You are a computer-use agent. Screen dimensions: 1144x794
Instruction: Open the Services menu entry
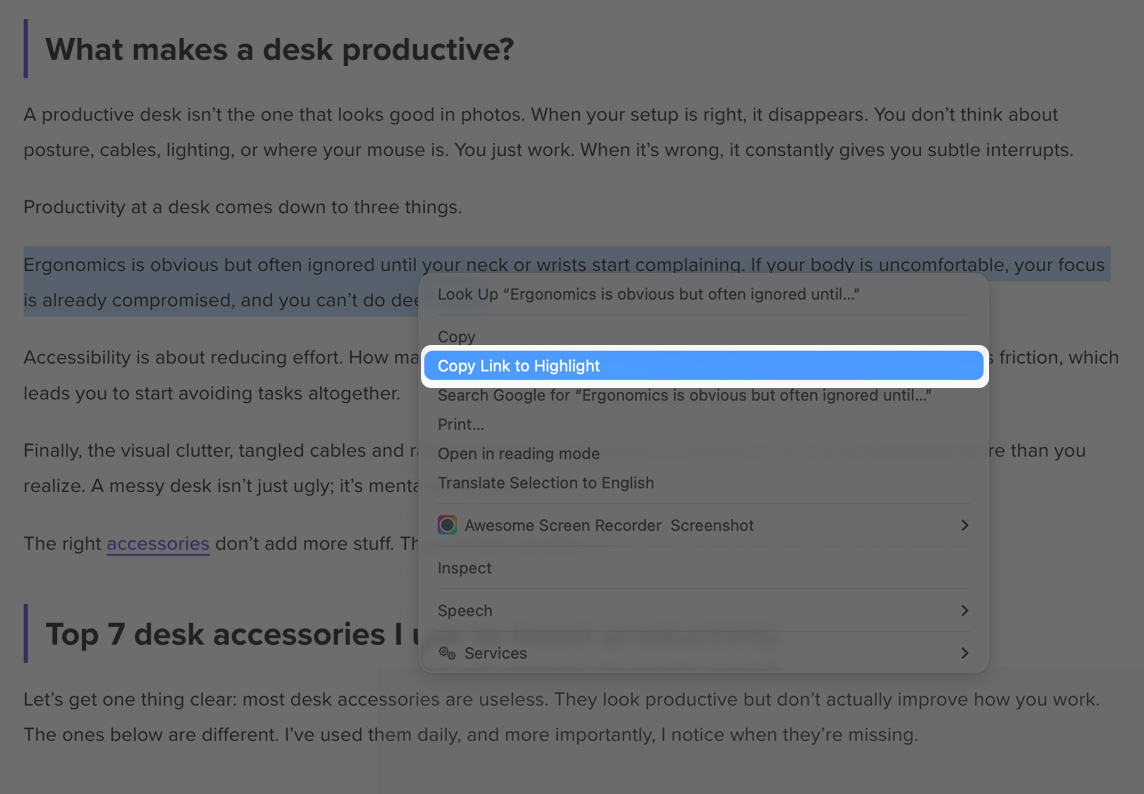point(703,653)
